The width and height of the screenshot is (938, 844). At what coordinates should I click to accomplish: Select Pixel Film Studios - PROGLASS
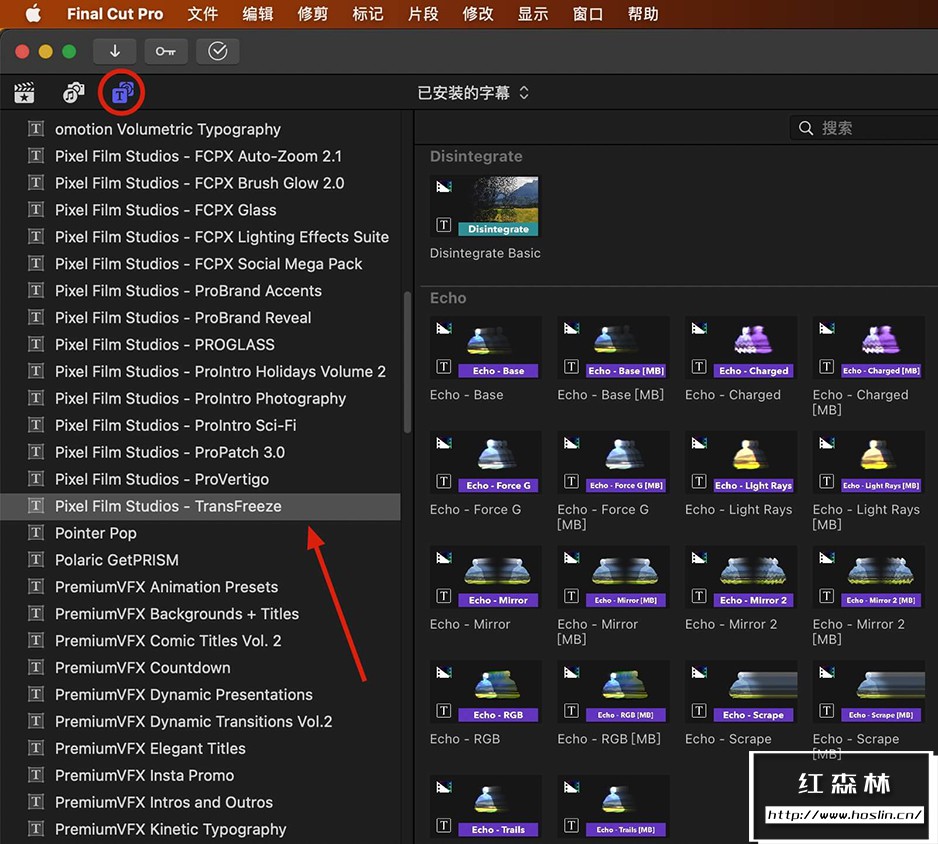200,345
